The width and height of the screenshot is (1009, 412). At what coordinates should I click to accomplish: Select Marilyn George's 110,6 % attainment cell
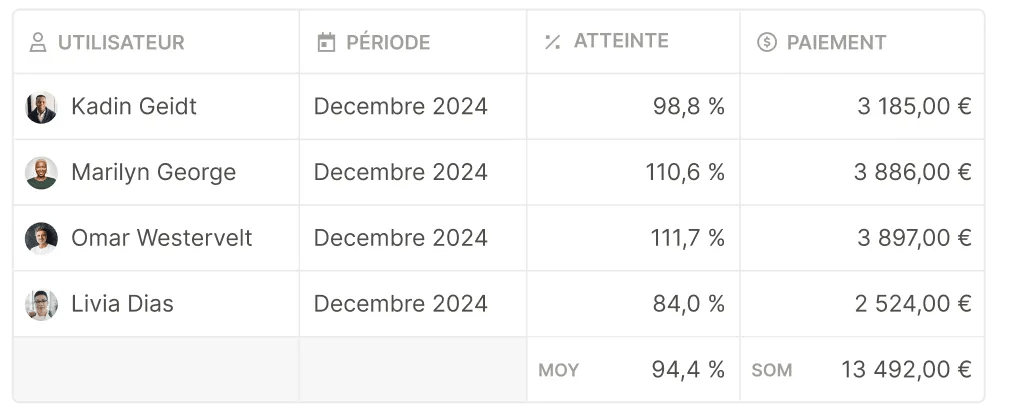pyautogui.click(x=633, y=173)
